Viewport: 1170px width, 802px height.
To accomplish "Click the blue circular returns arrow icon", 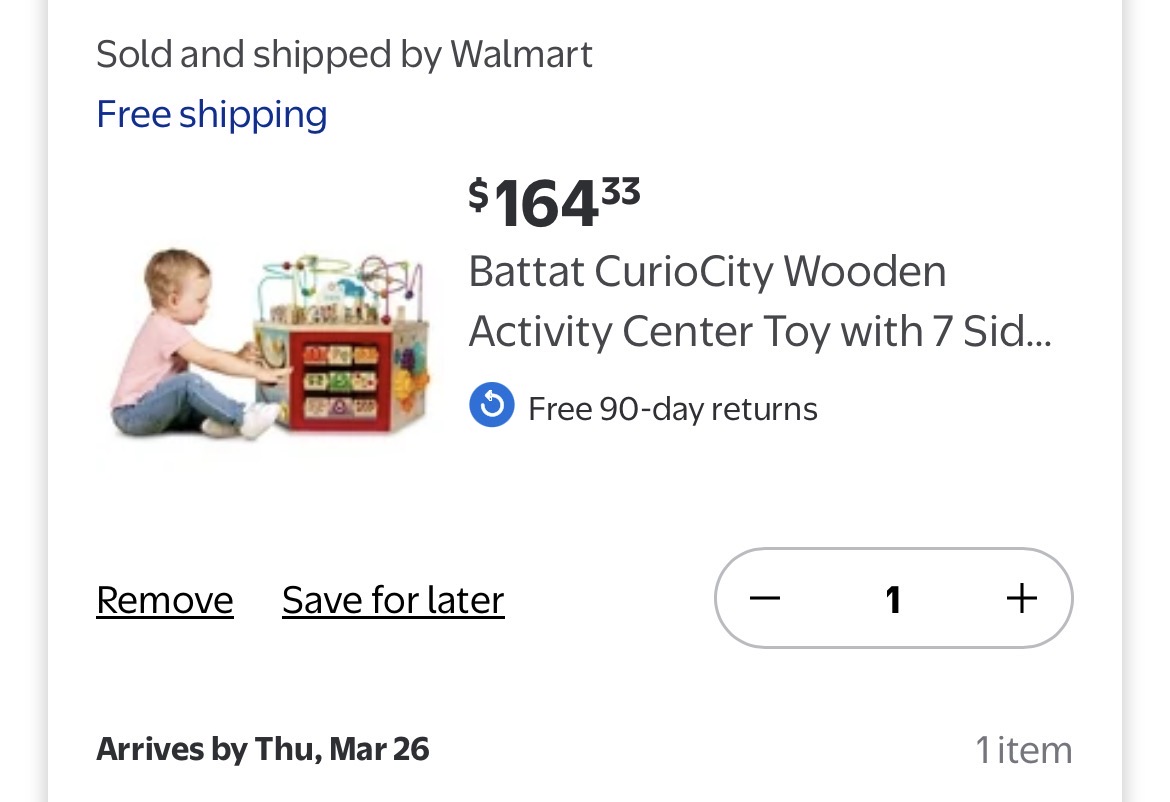I will (491, 405).
